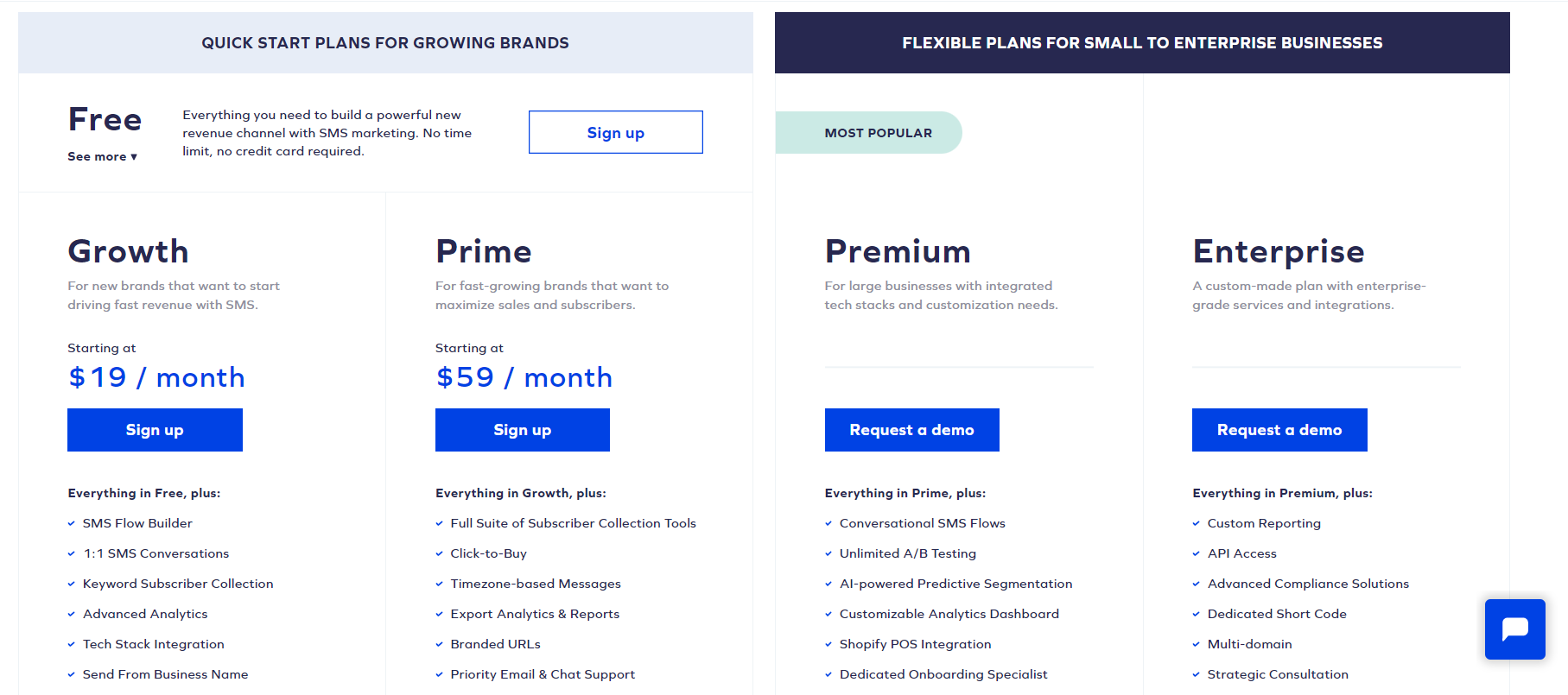This screenshot has width=1568, height=695.
Task: Open the chat widget icon
Action: [1514, 629]
